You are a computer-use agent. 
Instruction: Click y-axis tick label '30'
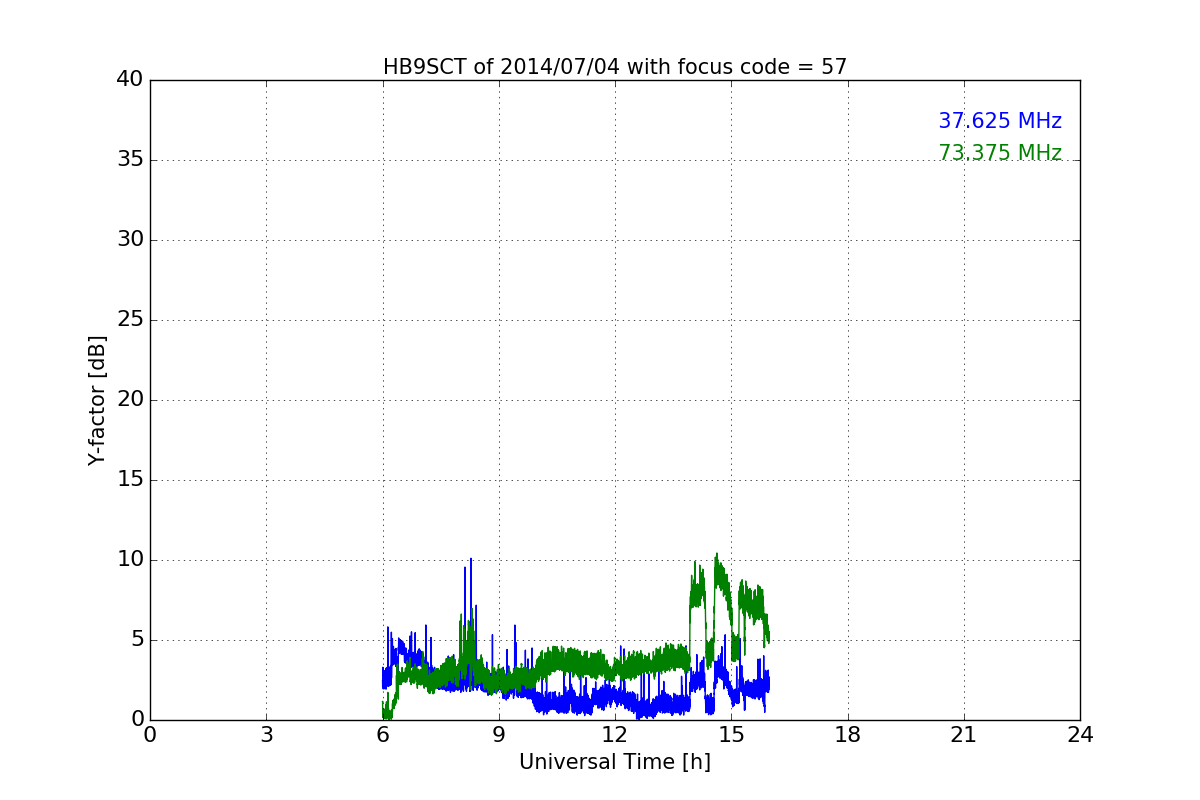pos(130,240)
